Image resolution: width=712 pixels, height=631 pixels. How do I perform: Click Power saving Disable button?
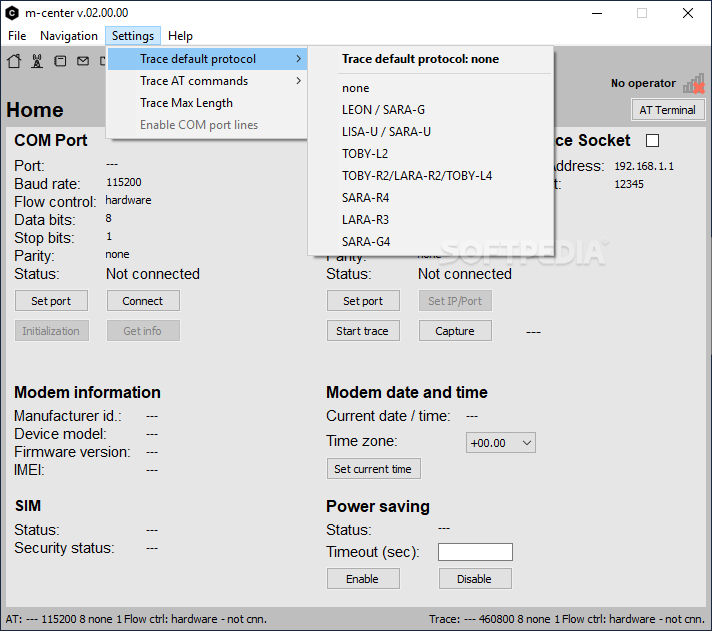pos(475,579)
